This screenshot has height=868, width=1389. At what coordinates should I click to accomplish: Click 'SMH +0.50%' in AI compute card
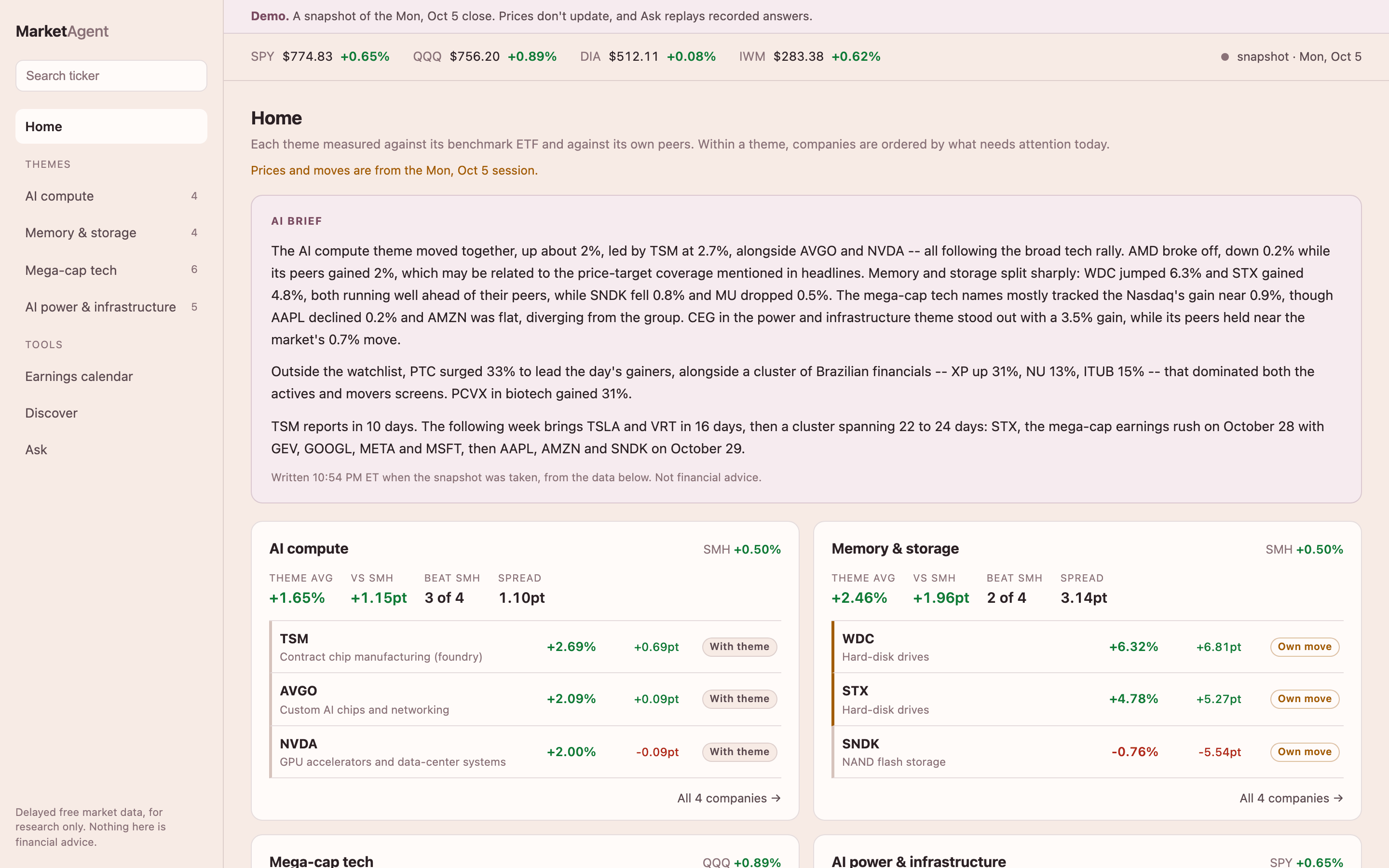pyautogui.click(x=742, y=549)
